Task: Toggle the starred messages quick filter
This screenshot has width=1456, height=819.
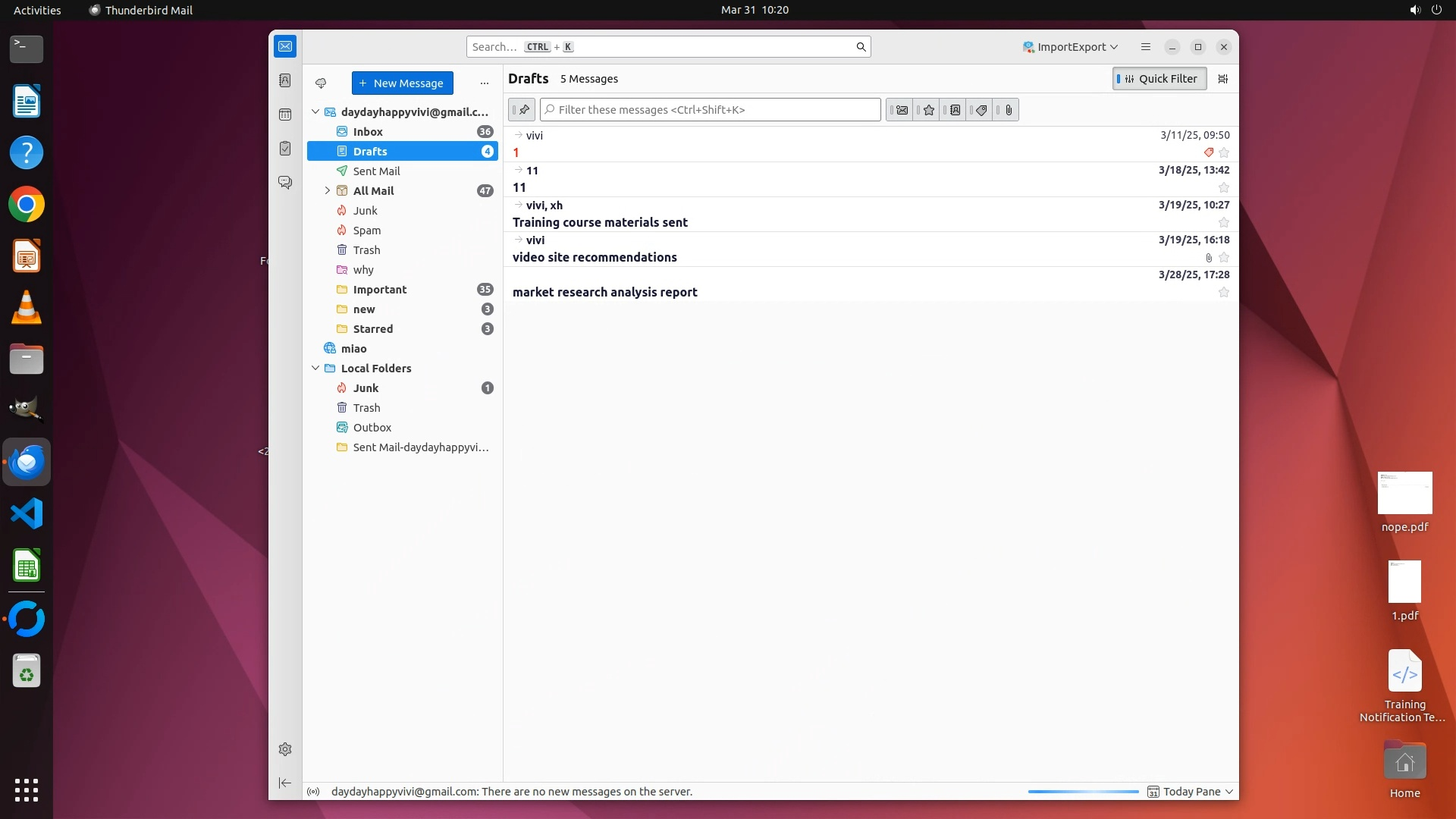Action: 928,110
